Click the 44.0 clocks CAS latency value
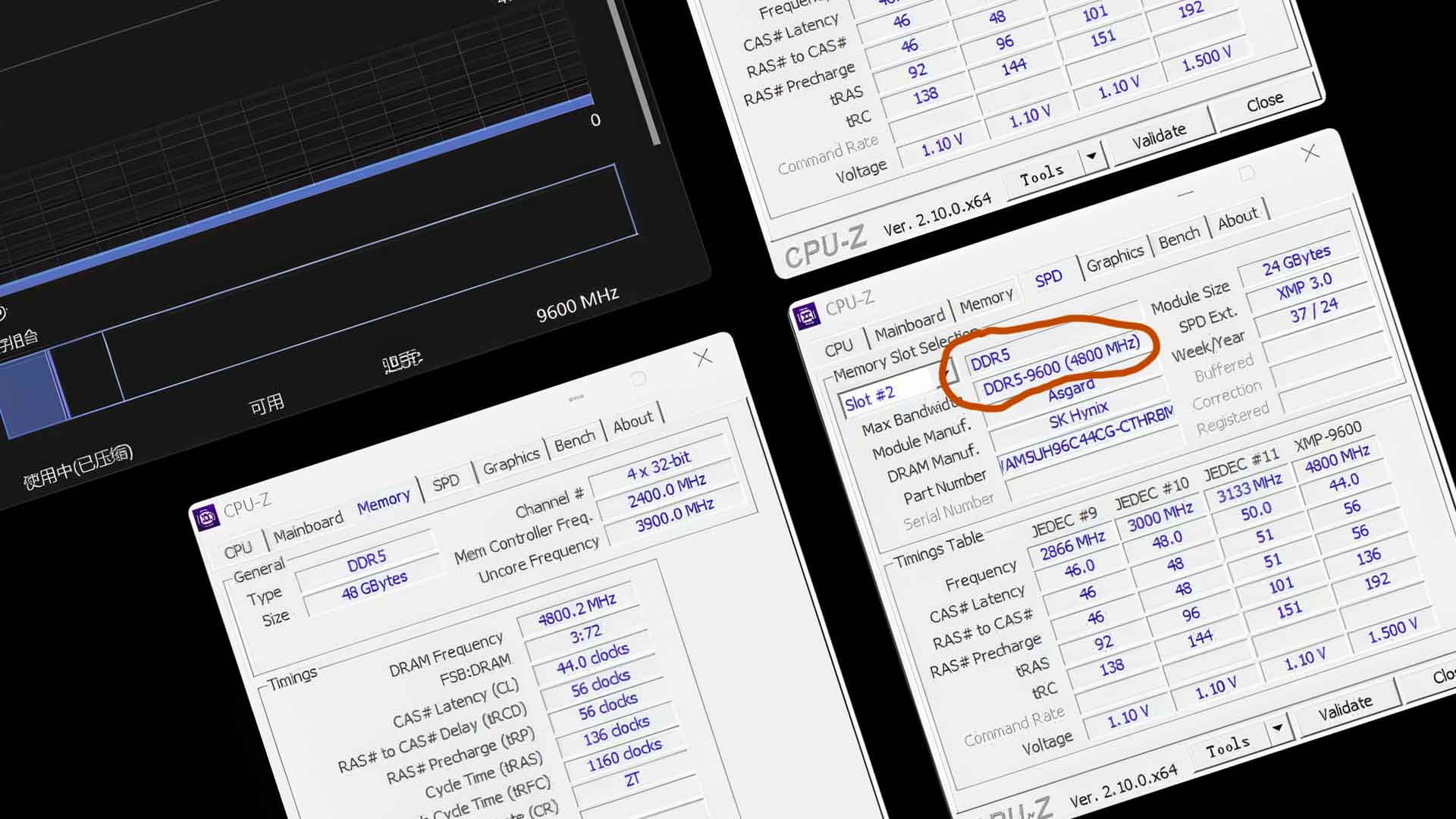Viewport: 1456px width, 819px height. 592,658
